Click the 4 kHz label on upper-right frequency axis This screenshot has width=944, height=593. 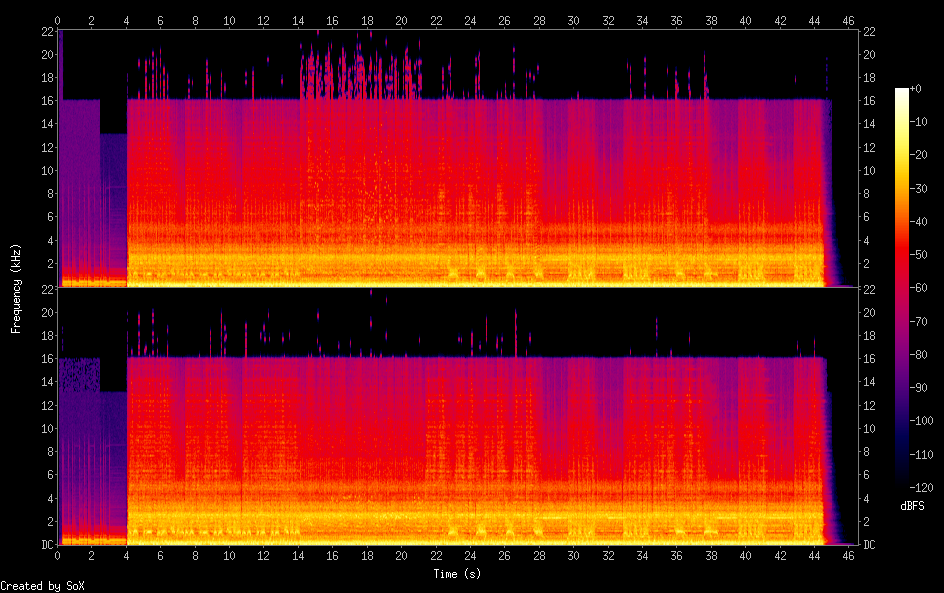tap(867, 240)
